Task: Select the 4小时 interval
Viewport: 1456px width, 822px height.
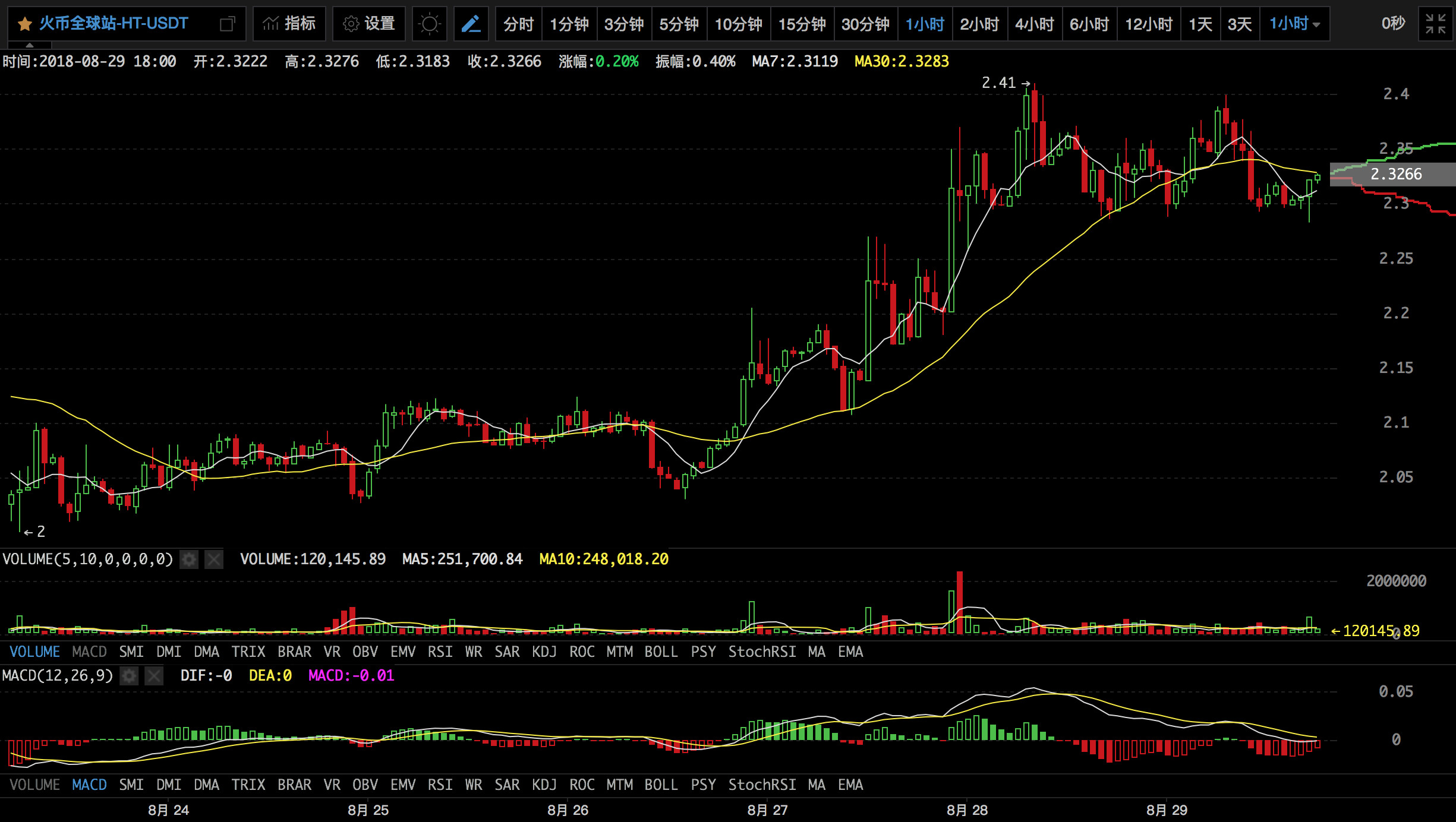Action: (1034, 24)
